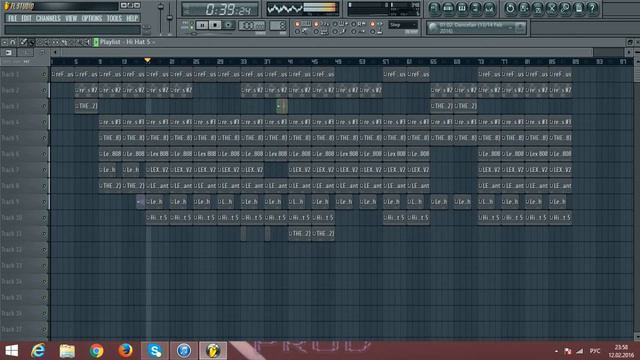Pause playback with the pause button
Screen dimensions: 640x360
(x=202, y=25)
